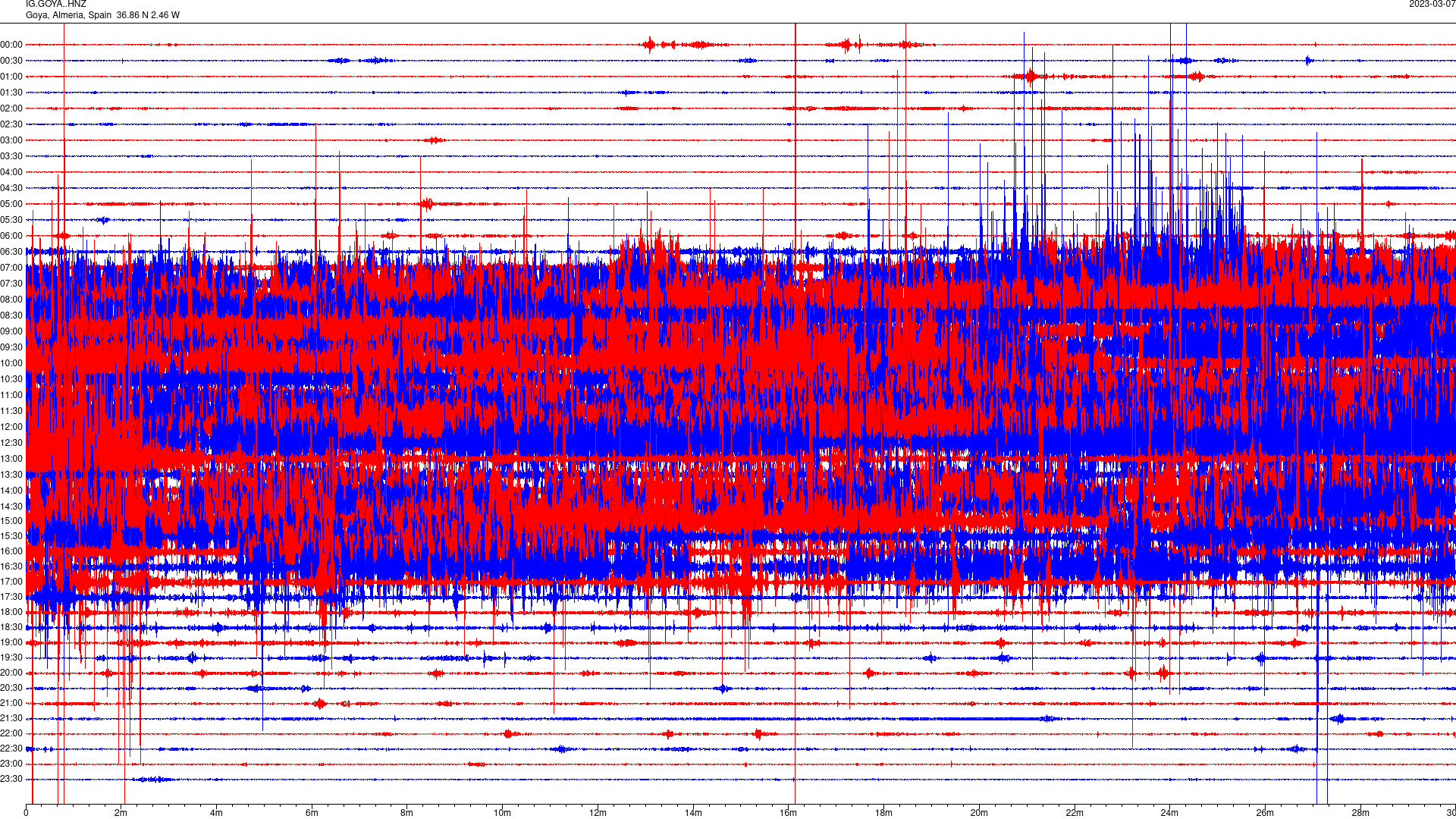Select the 03:30 time row label
Viewport: 1456px width, 819px height.
point(11,156)
